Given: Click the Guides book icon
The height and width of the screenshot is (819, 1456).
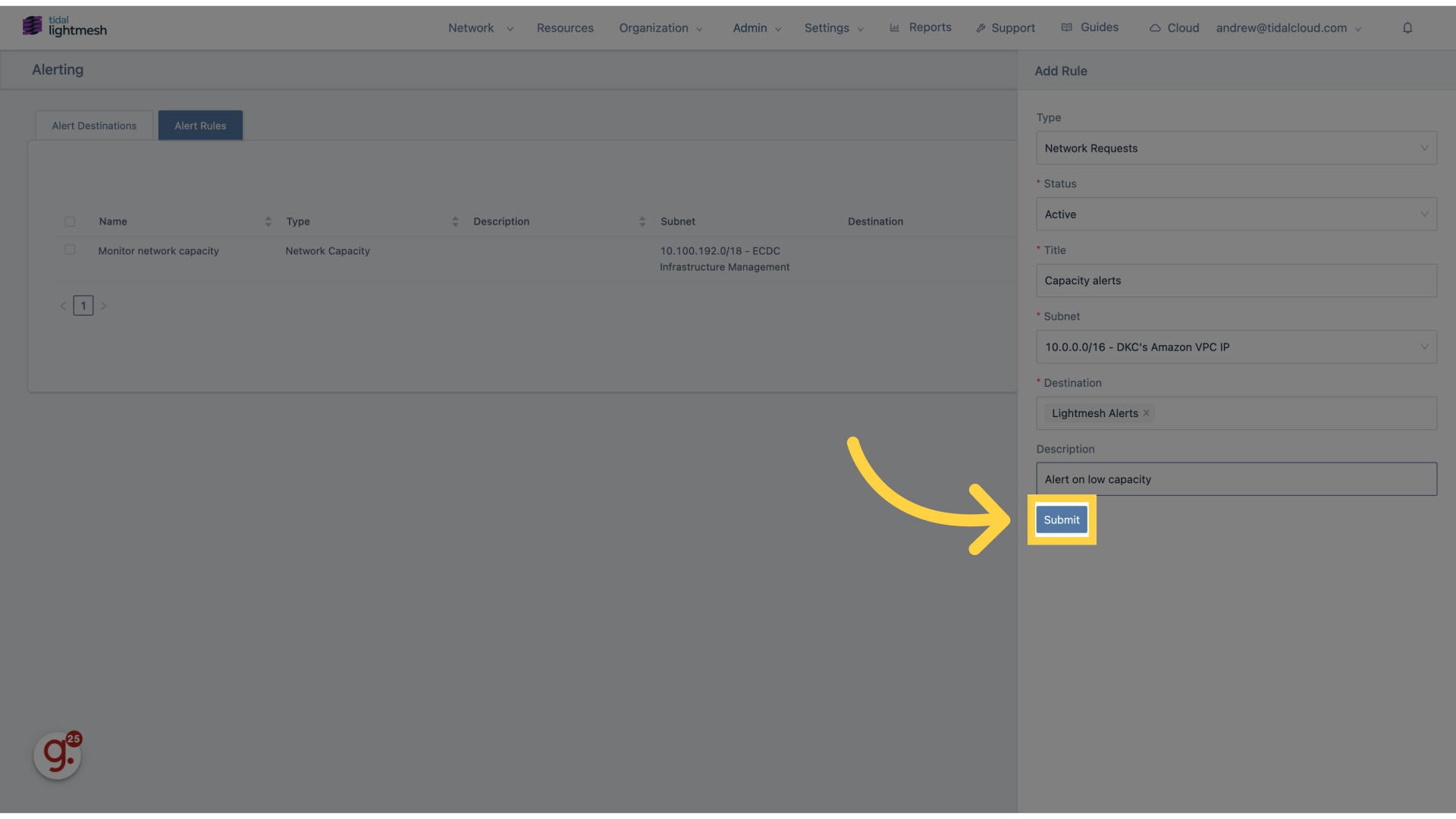Looking at the screenshot, I should click(x=1066, y=27).
